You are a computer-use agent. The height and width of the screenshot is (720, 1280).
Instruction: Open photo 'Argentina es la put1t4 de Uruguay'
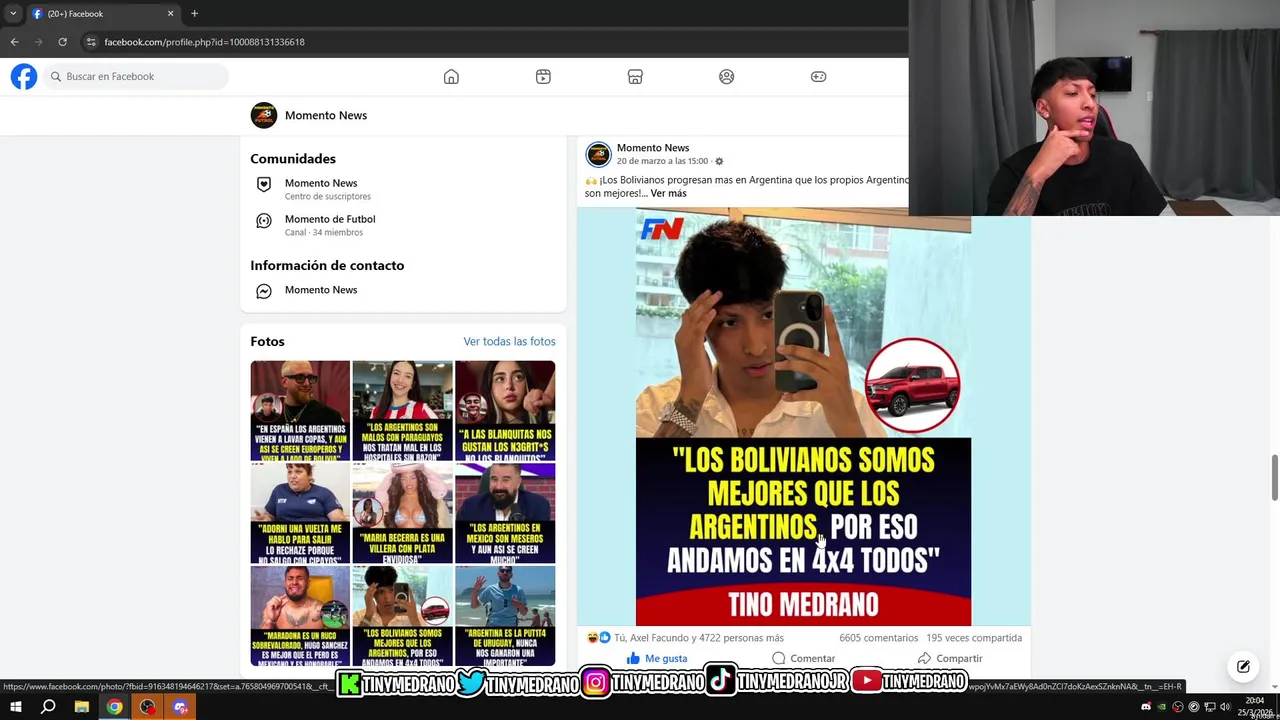505,616
